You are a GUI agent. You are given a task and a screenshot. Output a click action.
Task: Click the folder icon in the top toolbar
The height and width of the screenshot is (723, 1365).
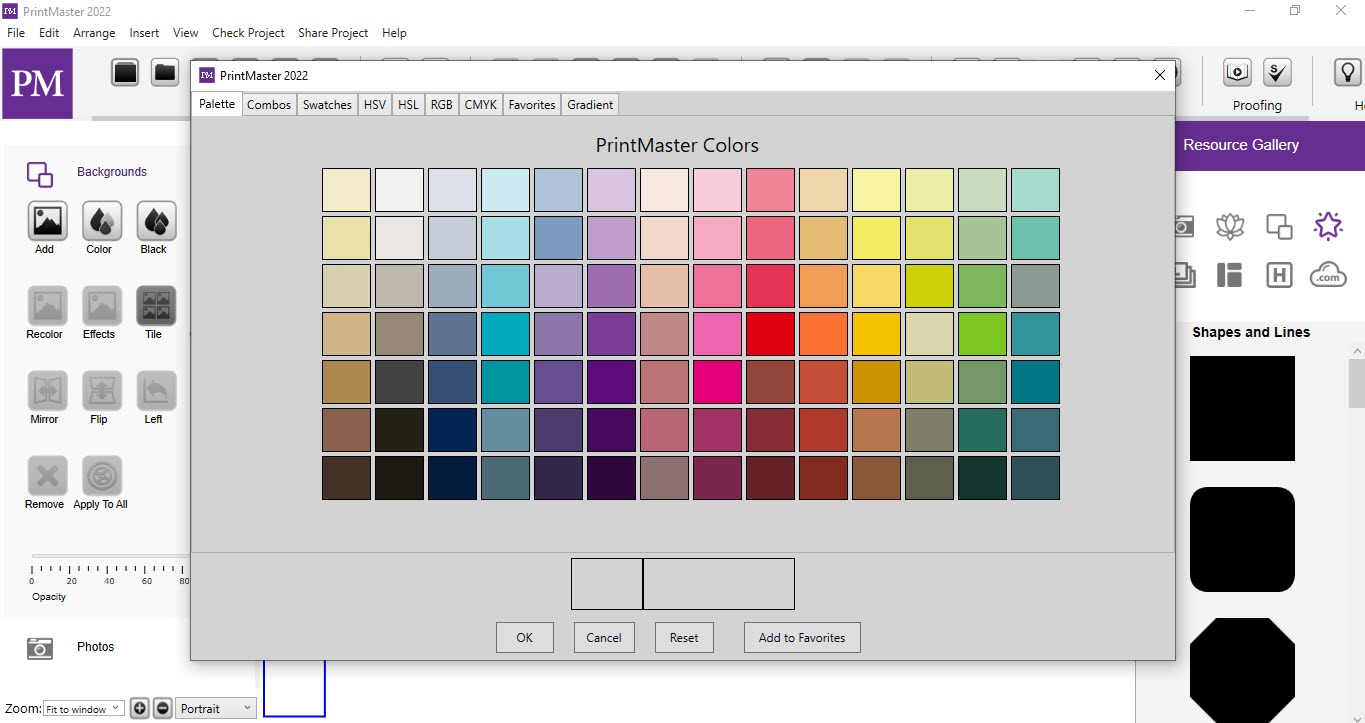click(x=165, y=73)
